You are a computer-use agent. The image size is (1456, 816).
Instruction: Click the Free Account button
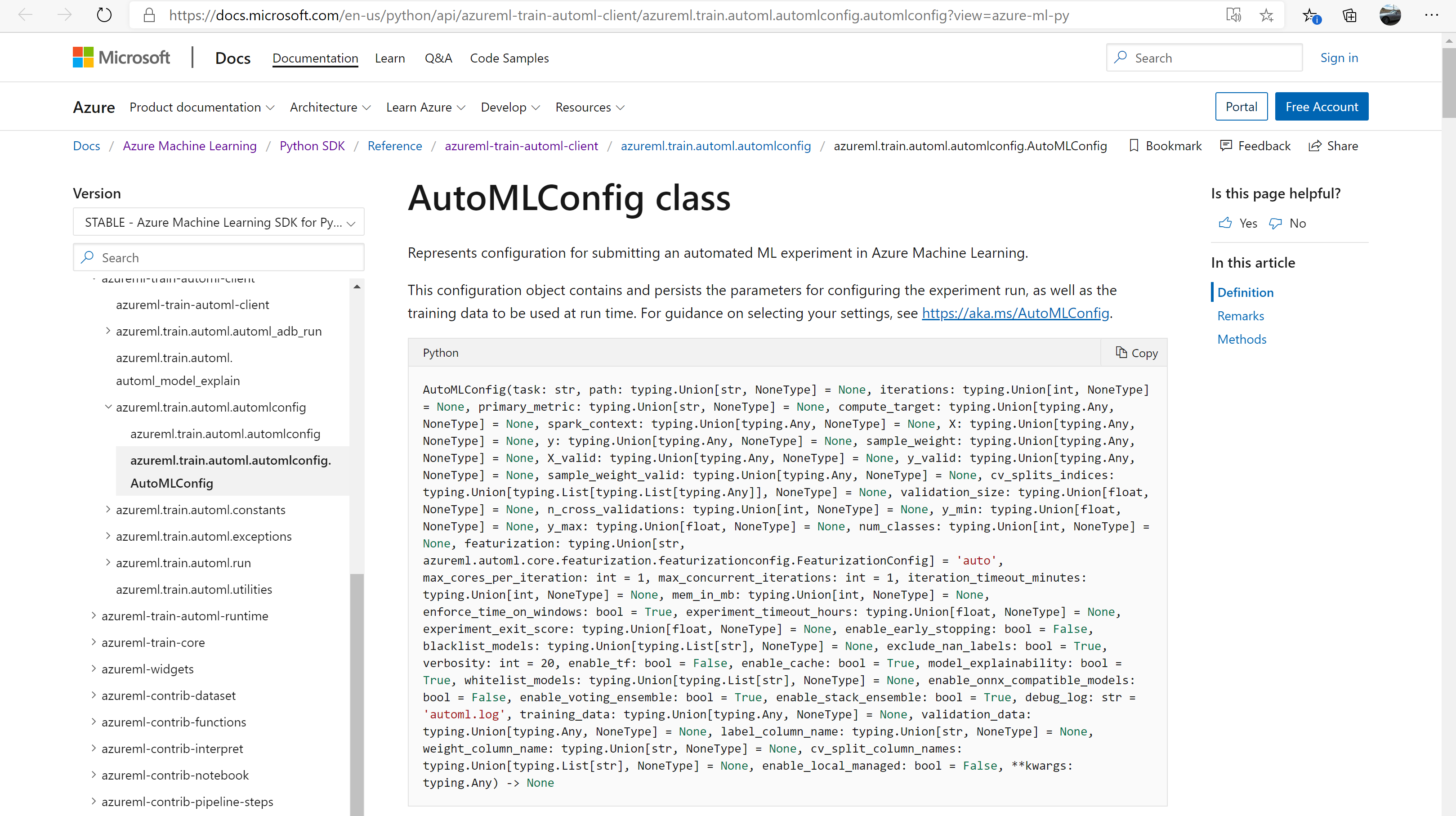point(1322,106)
